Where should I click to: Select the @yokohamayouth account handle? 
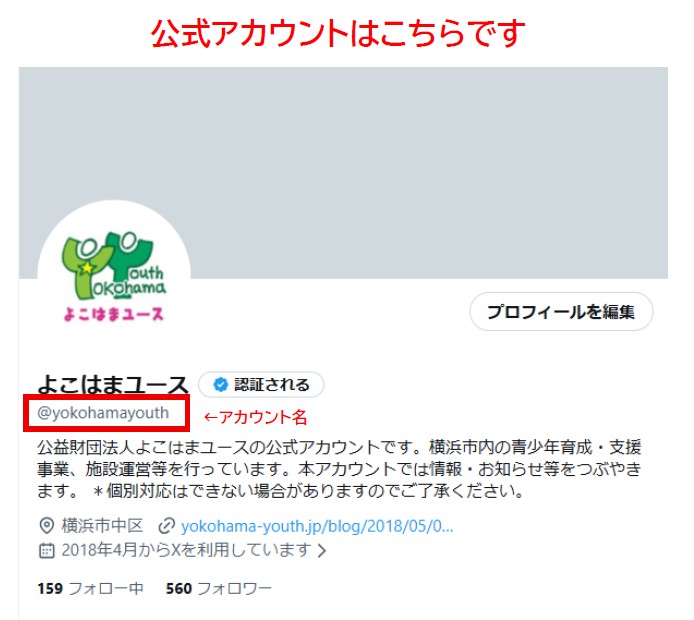point(103,412)
